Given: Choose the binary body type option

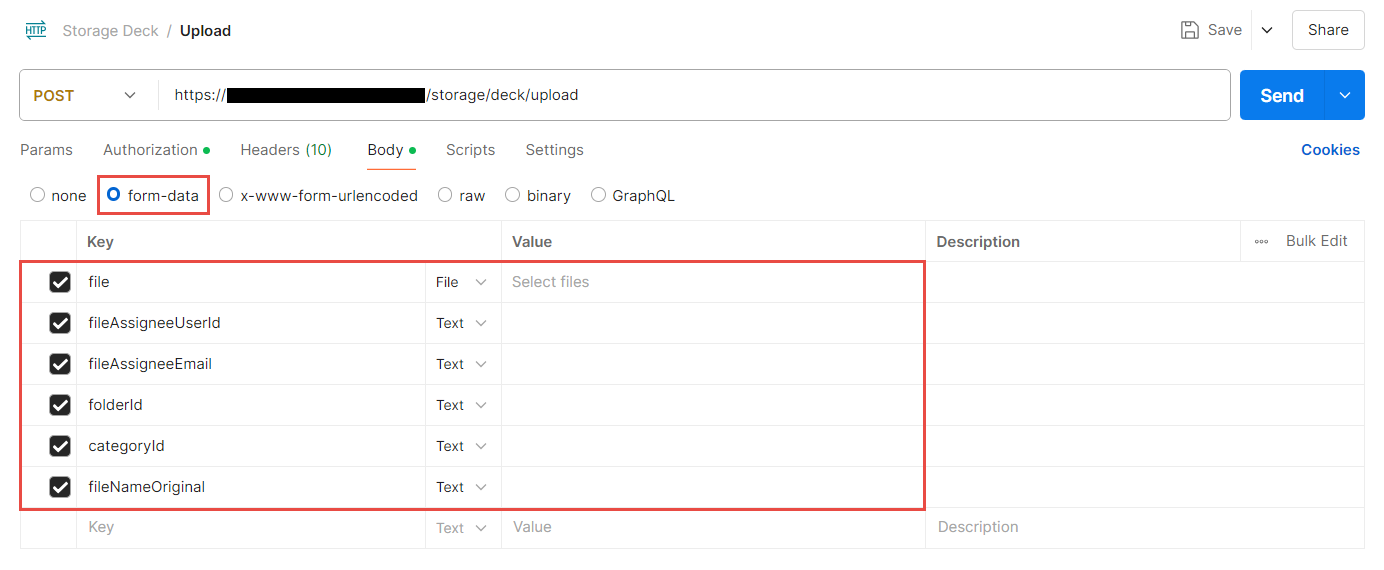Looking at the screenshot, I should [513, 195].
